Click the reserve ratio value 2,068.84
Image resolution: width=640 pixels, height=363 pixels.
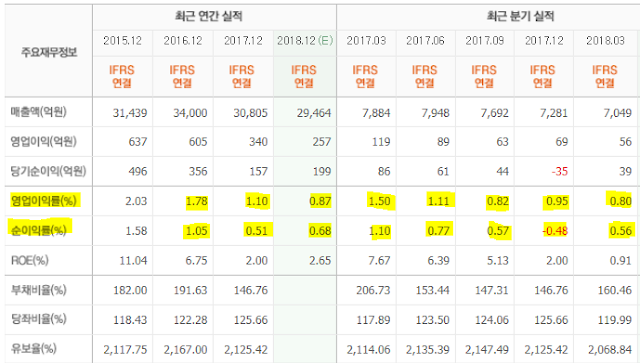(x=610, y=350)
